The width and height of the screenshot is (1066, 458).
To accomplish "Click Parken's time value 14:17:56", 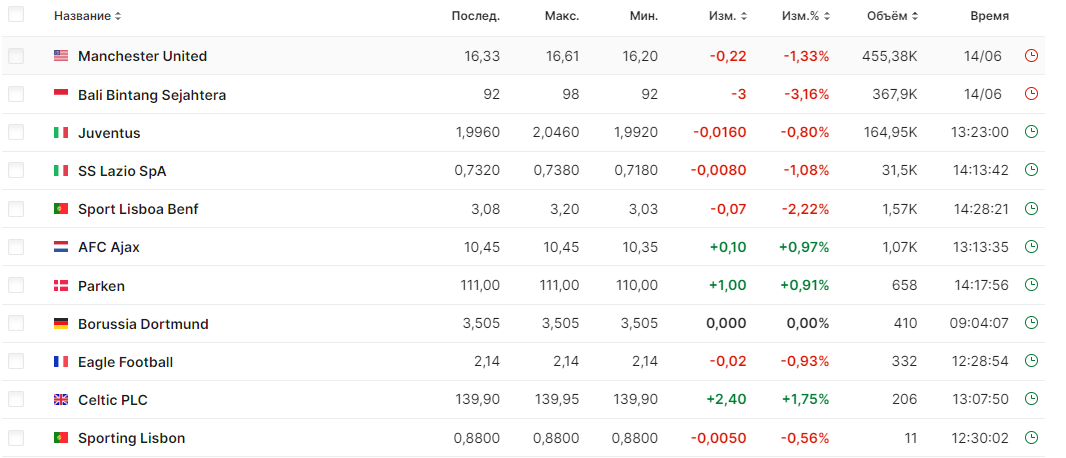I will [x=980, y=285].
